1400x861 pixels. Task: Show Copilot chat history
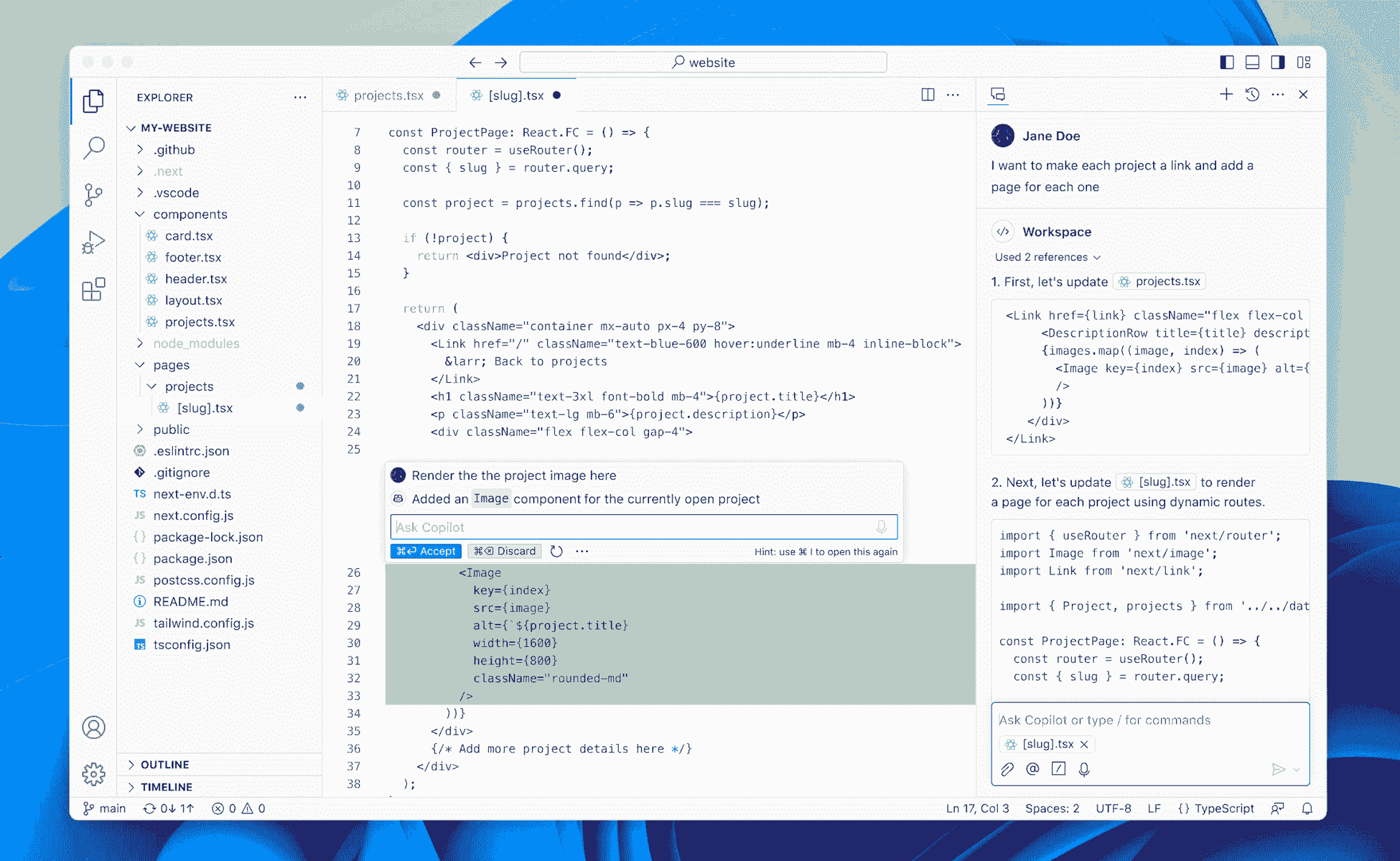(1252, 94)
